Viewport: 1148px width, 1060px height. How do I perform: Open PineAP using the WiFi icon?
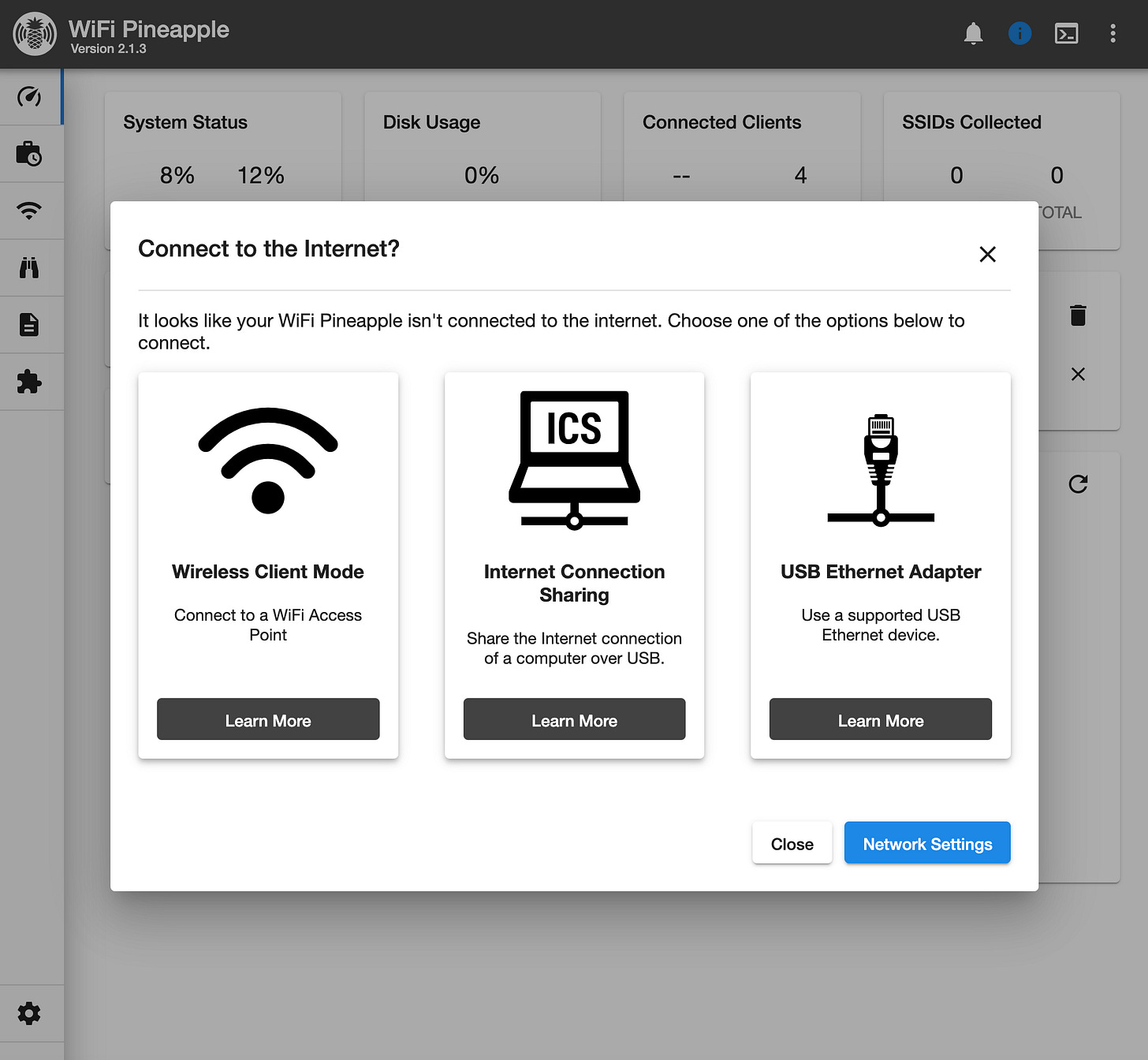[30, 210]
